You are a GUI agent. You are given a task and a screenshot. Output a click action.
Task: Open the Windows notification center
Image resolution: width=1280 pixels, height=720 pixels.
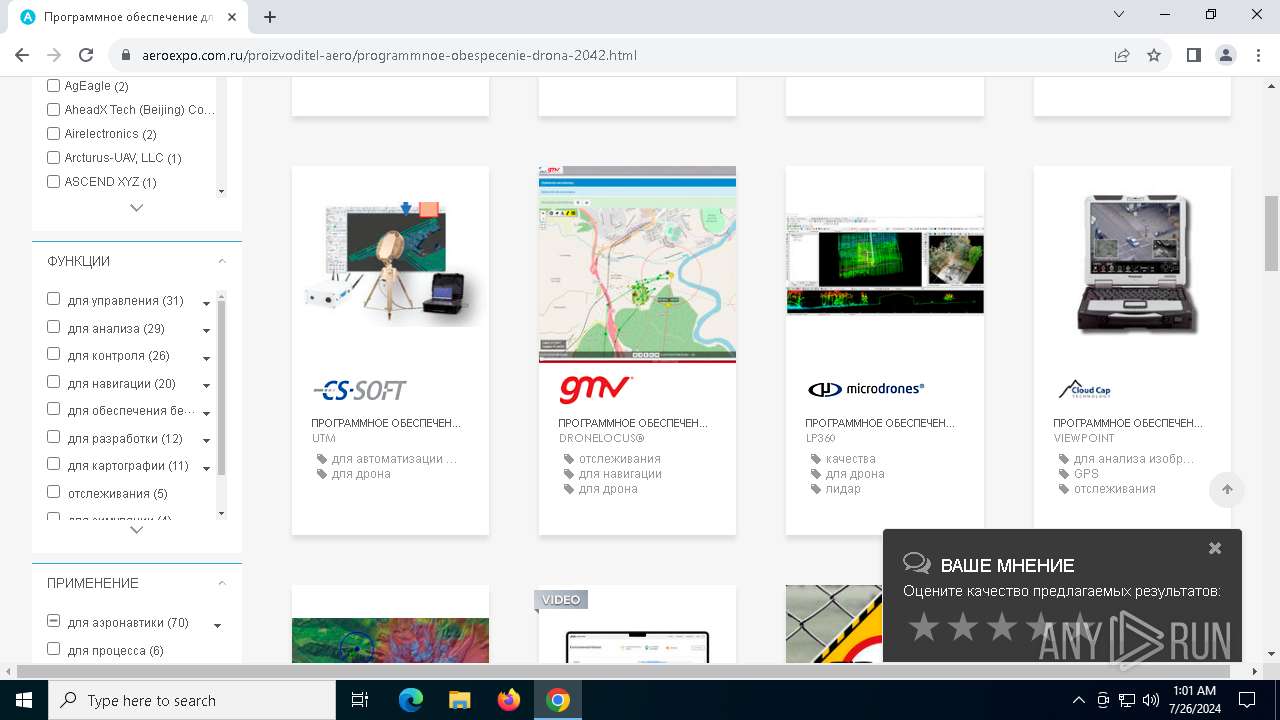[1247, 700]
